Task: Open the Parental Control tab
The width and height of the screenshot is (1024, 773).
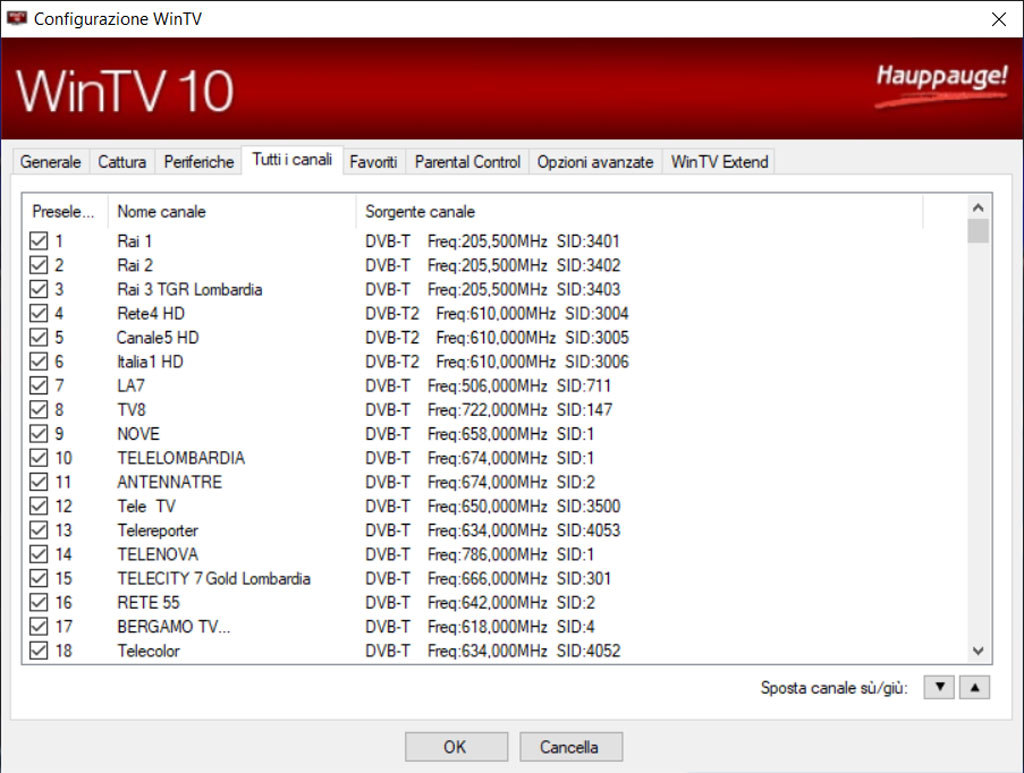Action: [x=468, y=162]
